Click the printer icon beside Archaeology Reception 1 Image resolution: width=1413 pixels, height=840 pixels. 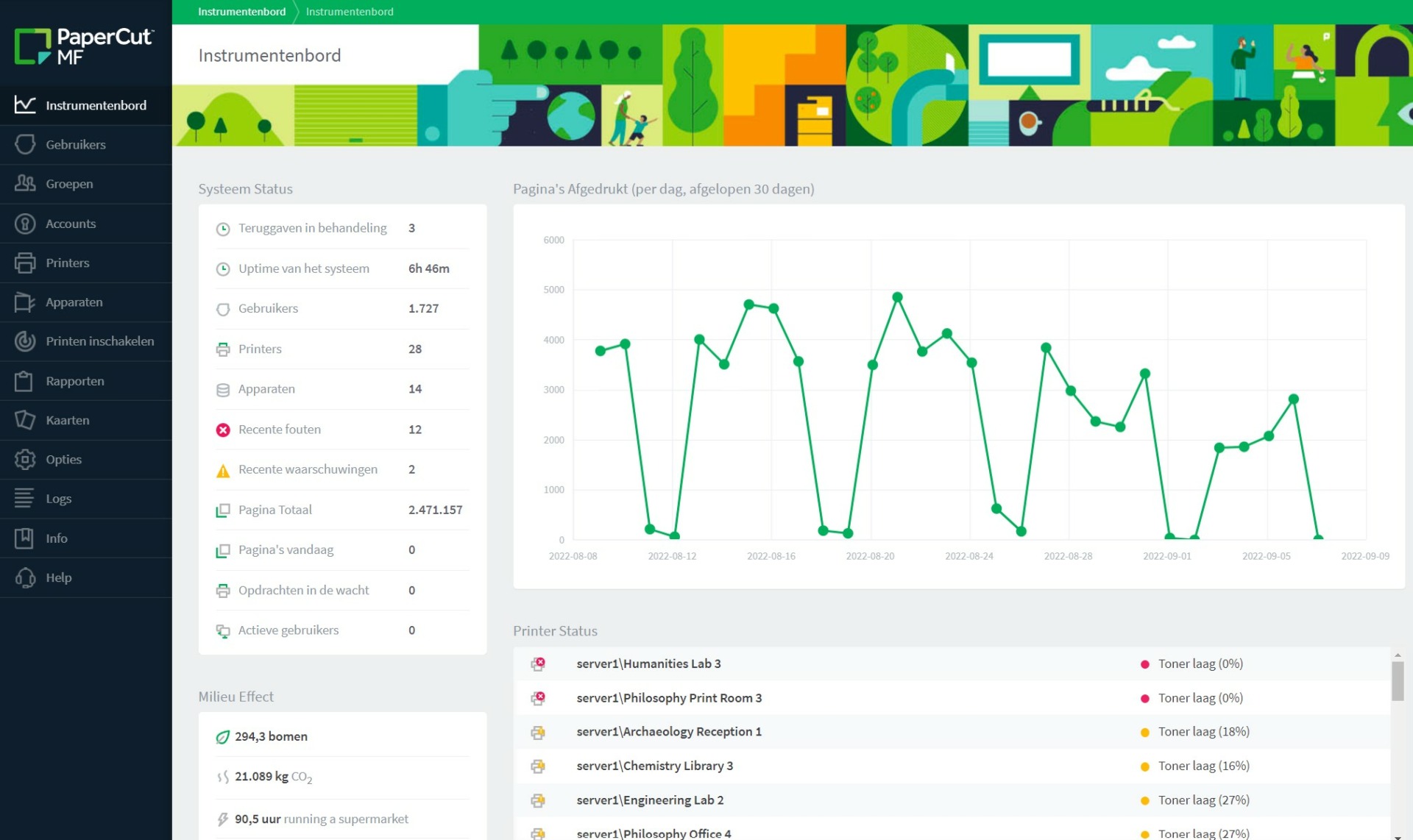tap(539, 732)
